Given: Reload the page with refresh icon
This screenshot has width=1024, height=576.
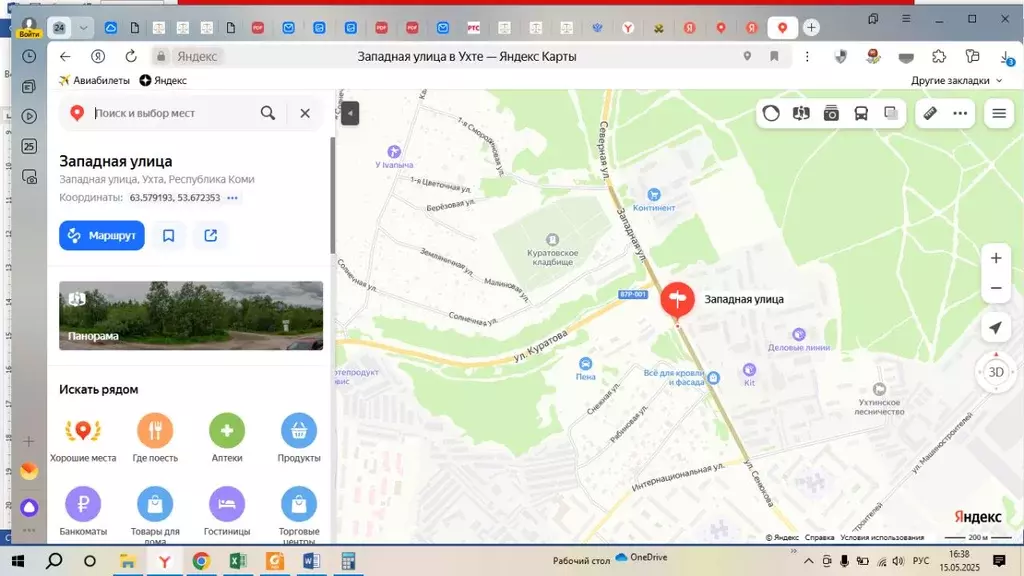Looking at the screenshot, I should pos(131,56).
